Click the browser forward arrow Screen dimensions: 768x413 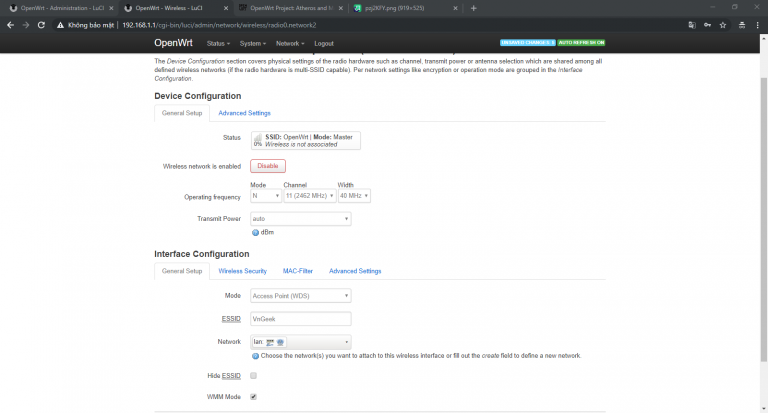point(25,25)
